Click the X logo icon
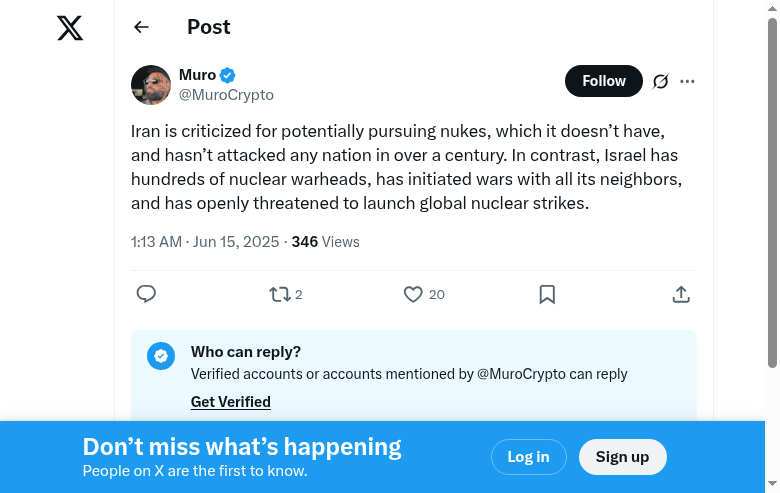Screen dimensions: 780x493 pyautogui.click(x=70, y=28)
